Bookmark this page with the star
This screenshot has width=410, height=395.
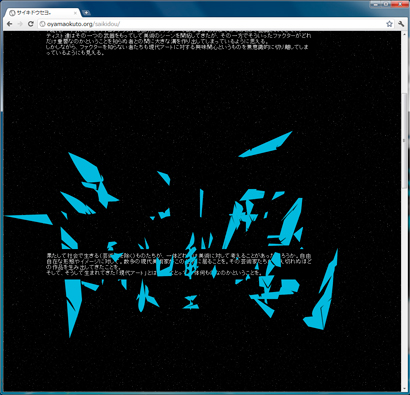pos(389,24)
